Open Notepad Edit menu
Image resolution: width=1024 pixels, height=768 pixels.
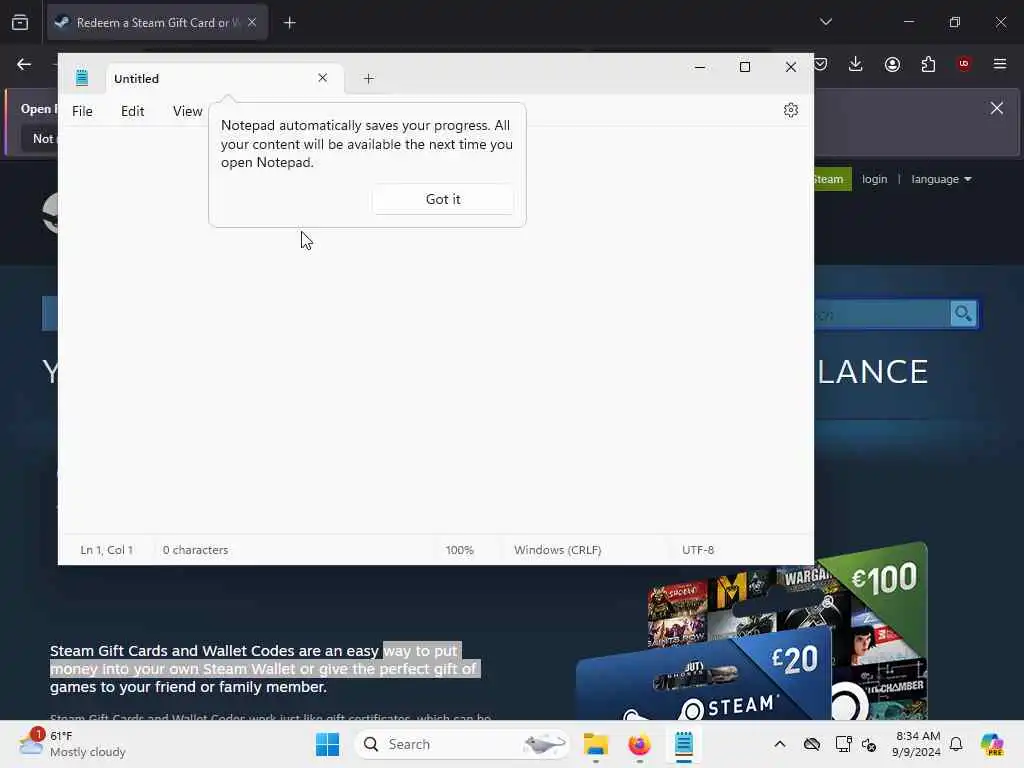point(133,111)
